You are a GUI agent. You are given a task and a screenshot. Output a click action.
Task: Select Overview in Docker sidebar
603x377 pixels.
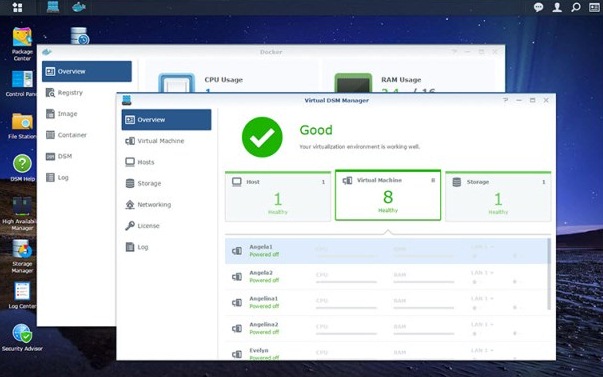(87, 71)
